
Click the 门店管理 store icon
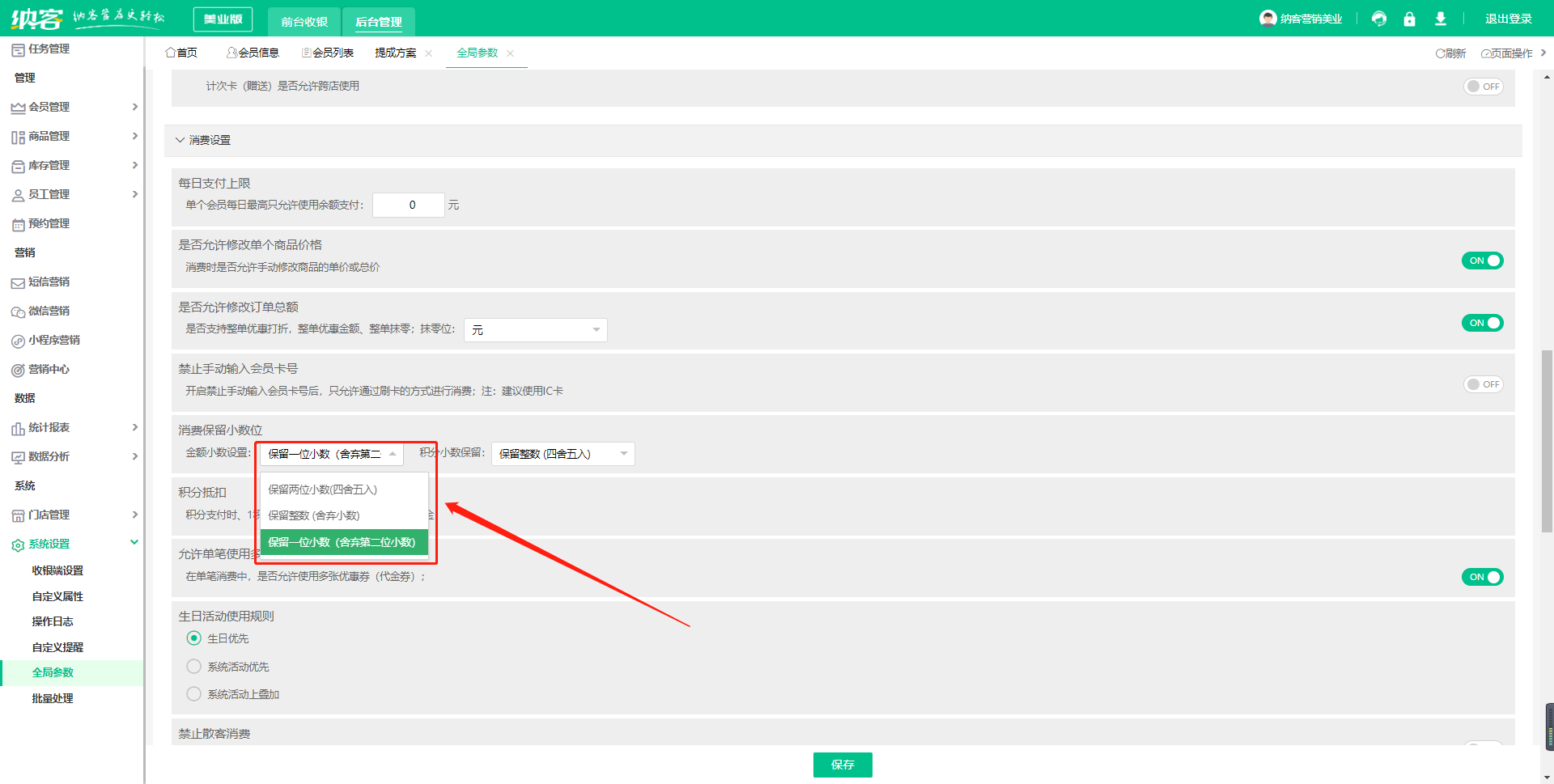pyautogui.click(x=18, y=515)
